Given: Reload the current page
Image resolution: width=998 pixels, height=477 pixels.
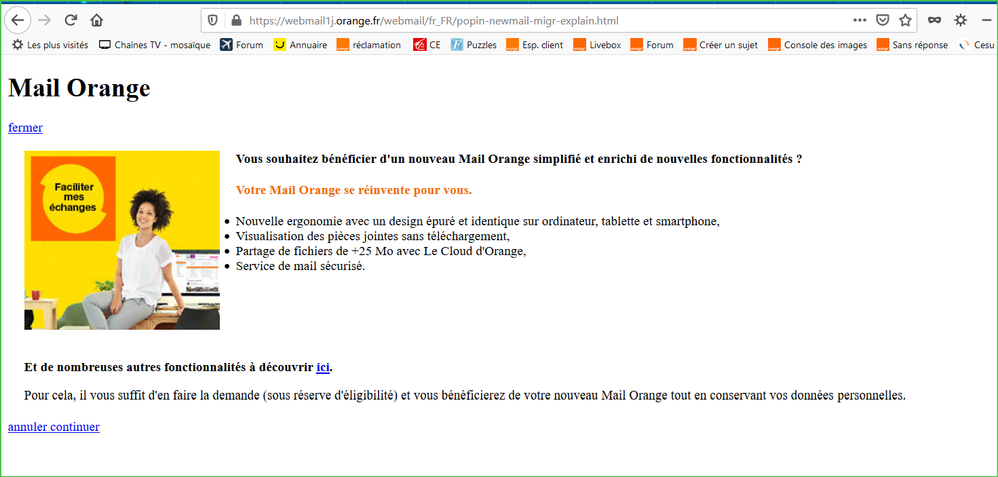Looking at the screenshot, I should (71, 20).
